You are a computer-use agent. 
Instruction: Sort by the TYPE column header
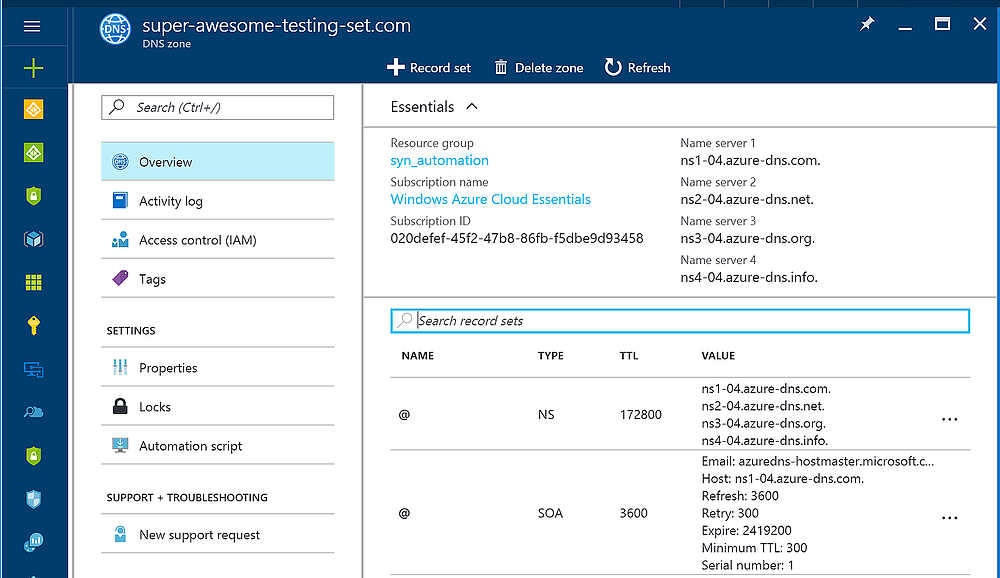[x=550, y=355]
